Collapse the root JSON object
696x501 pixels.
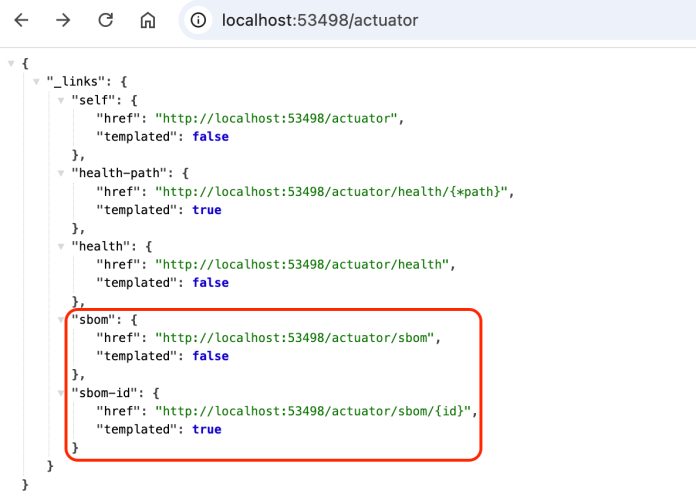tap(11, 63)
